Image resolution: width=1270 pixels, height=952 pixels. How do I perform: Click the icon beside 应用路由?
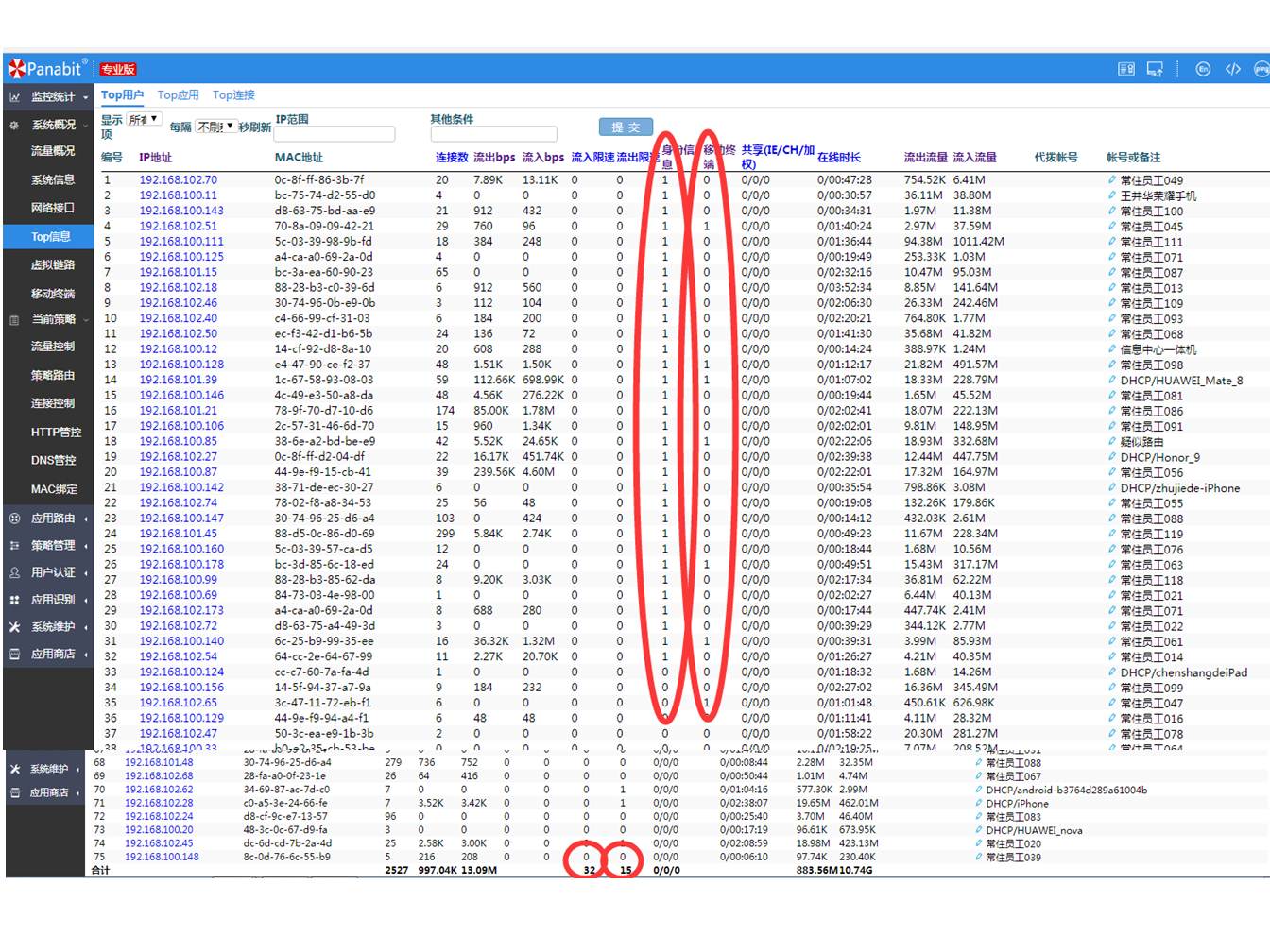[14, 518]
